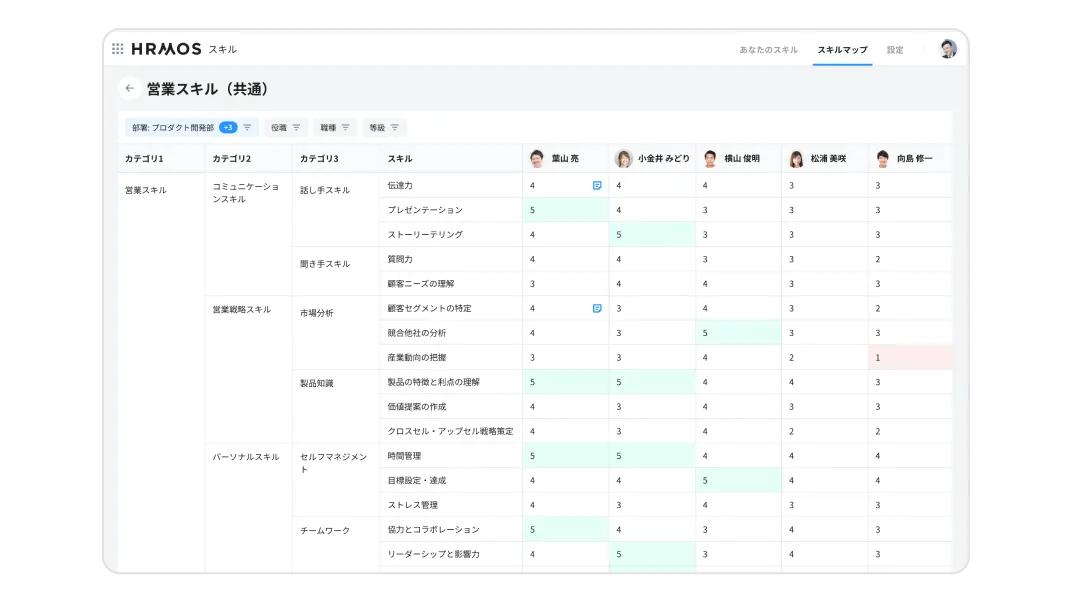Select the プレゼンテーション skill row label
The height and width of the screenshot is (603, 1072).
(425, 210)
